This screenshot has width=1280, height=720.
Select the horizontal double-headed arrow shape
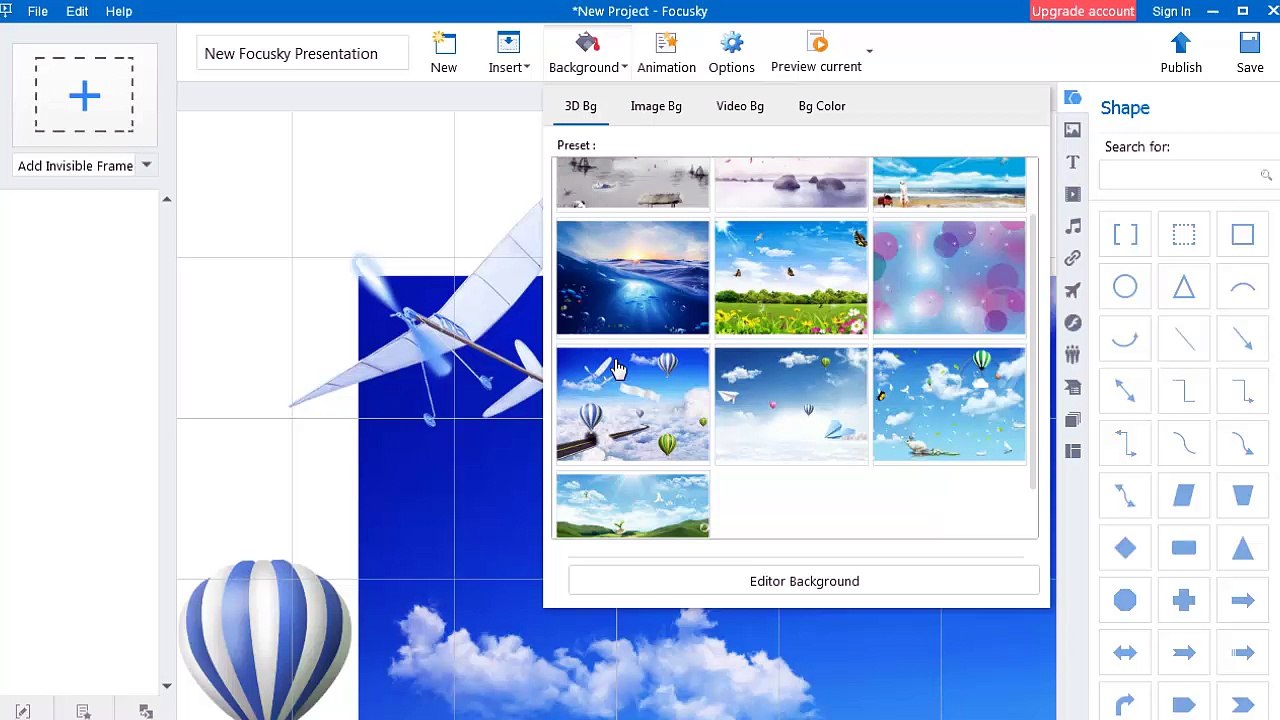click(1125, 653)
